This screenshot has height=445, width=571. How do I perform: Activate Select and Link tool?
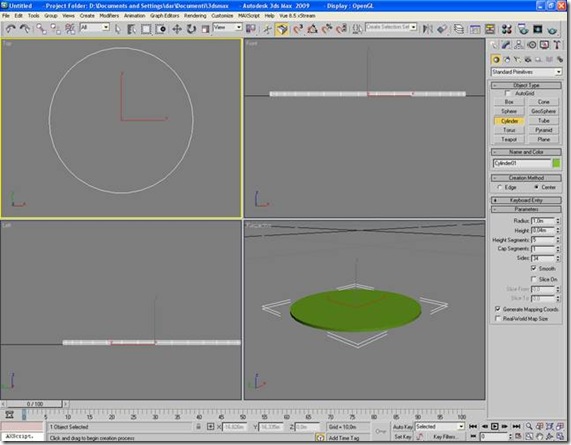click(41, 29)
